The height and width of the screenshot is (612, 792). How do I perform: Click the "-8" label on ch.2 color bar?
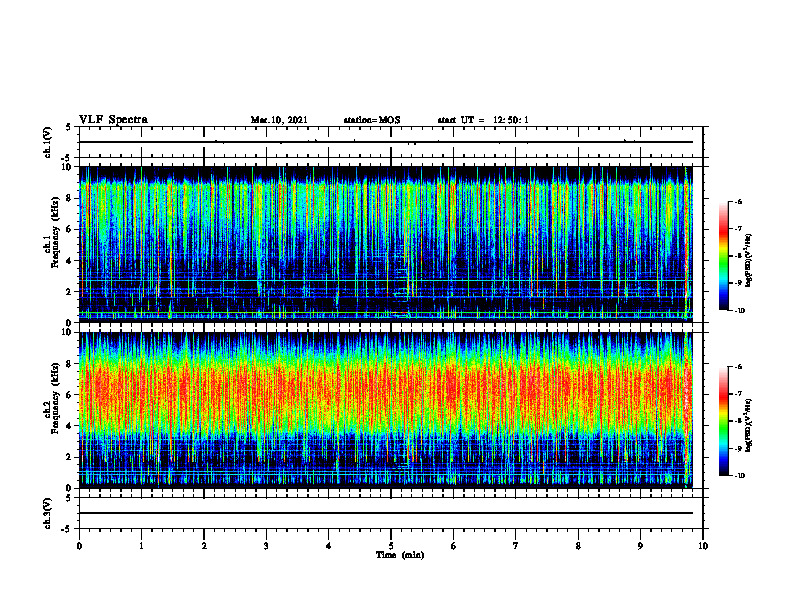click(738, 421)
